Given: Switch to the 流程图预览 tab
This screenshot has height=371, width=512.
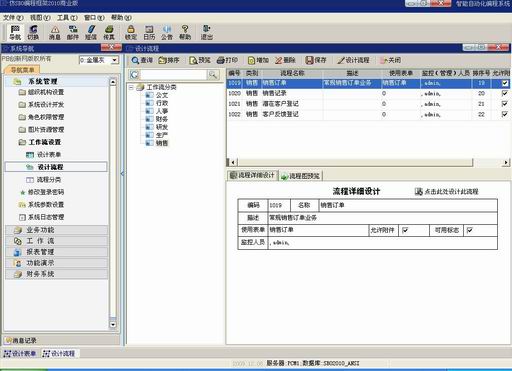Looking at the screenshot, I should (x=300, y=176).
